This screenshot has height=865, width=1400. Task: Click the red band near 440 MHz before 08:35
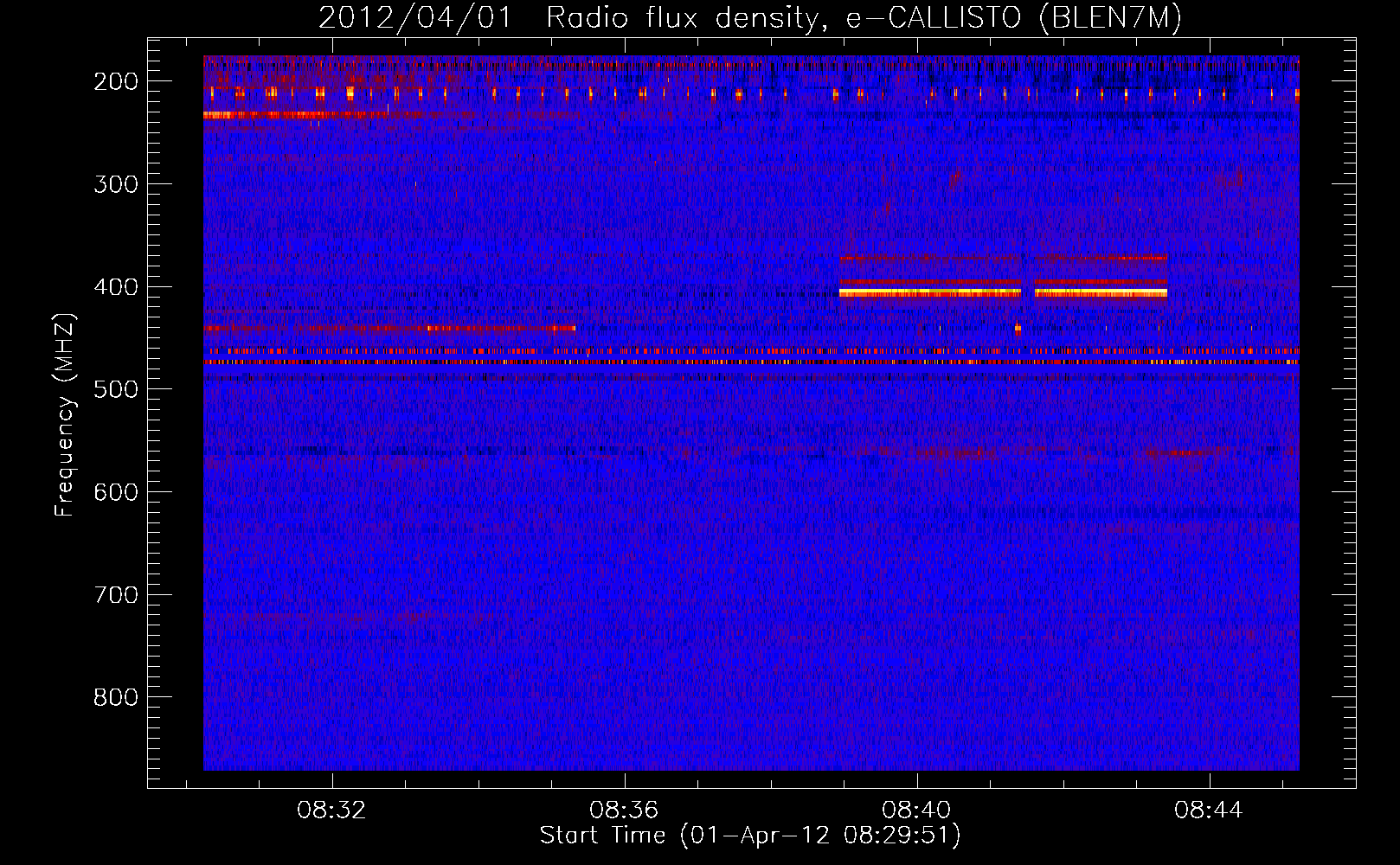pyautogui.click(x=389, y=329)
